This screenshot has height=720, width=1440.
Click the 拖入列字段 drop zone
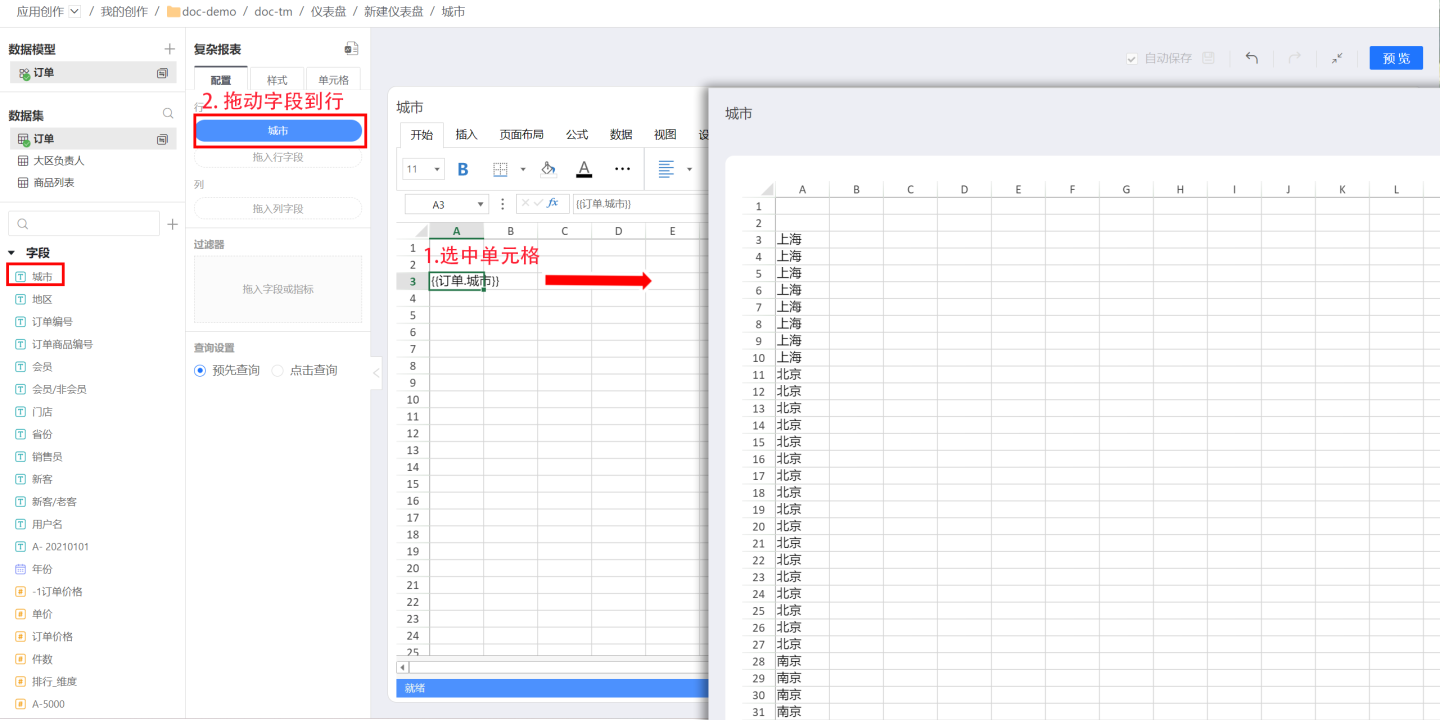(278, 208)
